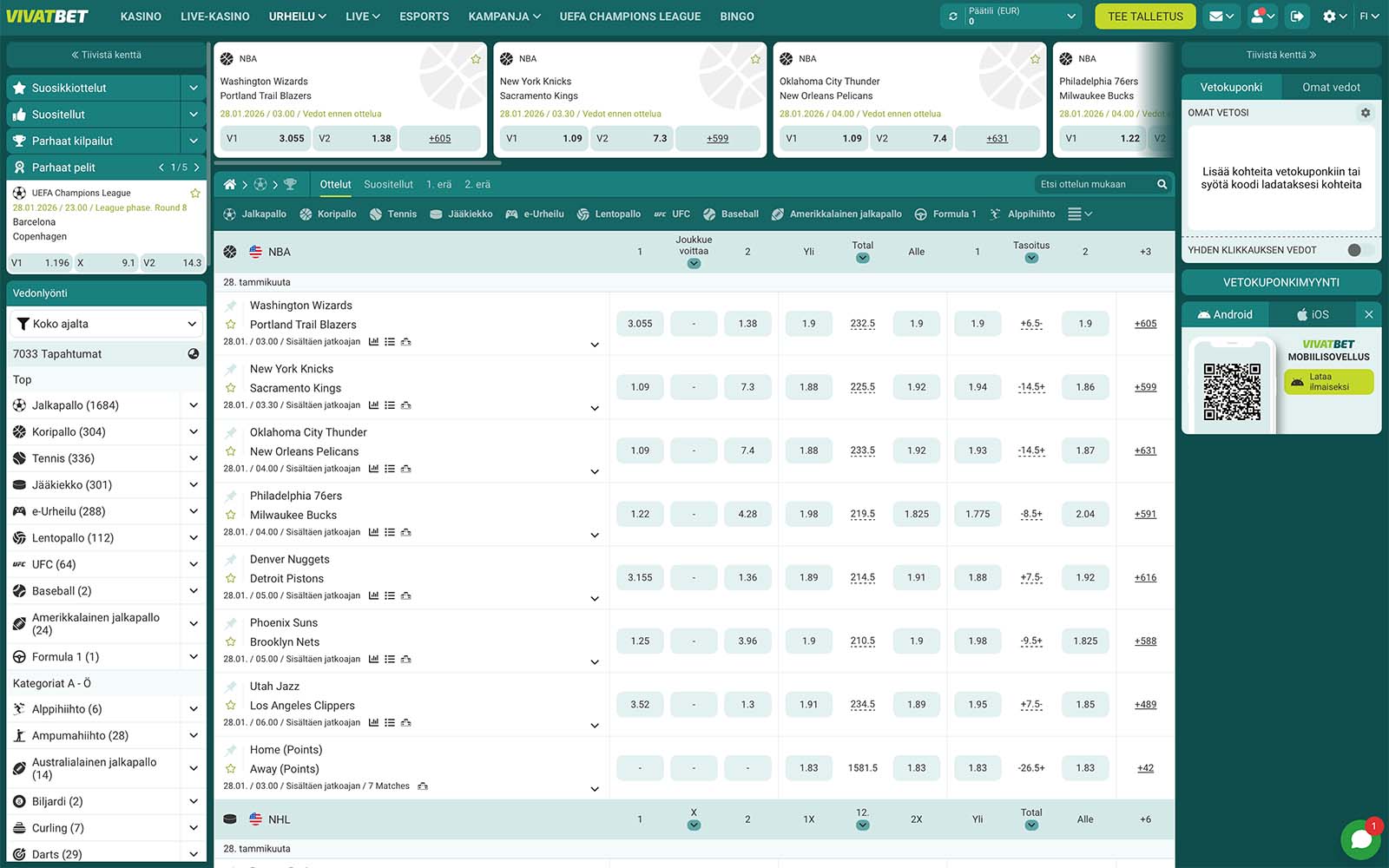Expand Philadelphia 76ers match markets
1389x868 pixels.
coord(595,535)
